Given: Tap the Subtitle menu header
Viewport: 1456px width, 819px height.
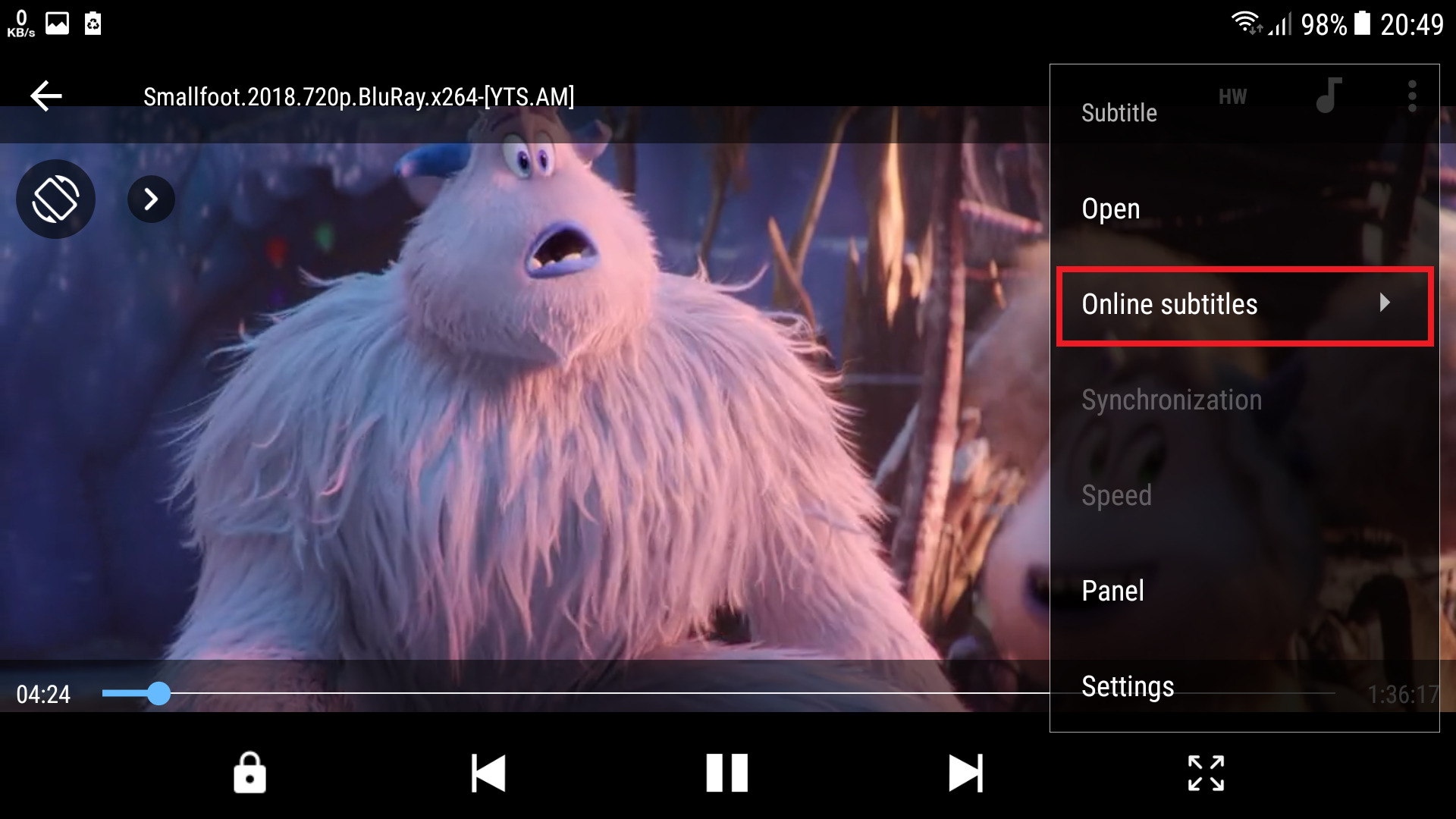Looking at the screenshot, I should pyautogui.click(x=1119, y=113).
